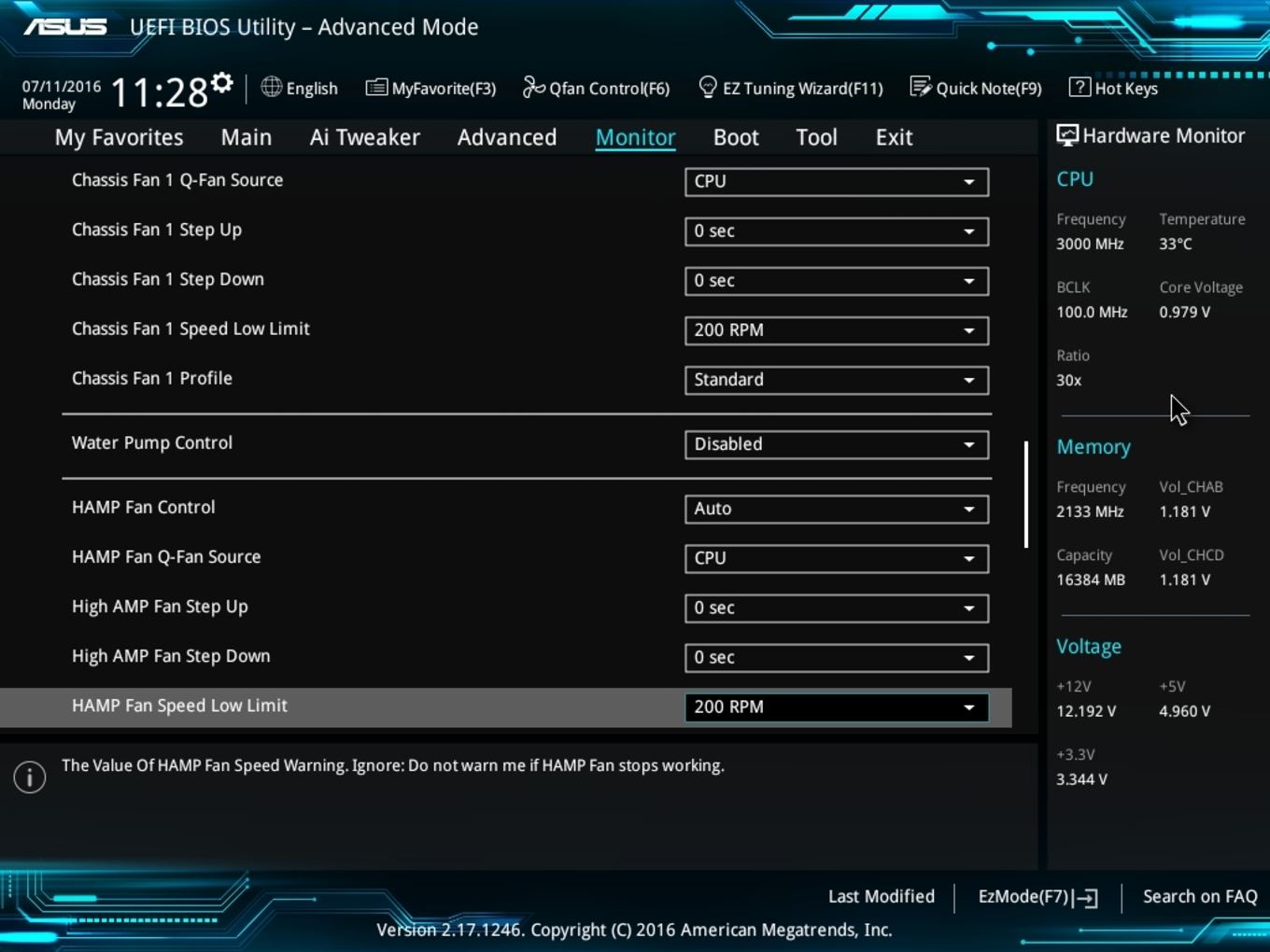Click CPU temperature value 33°C

(1176, 244)
